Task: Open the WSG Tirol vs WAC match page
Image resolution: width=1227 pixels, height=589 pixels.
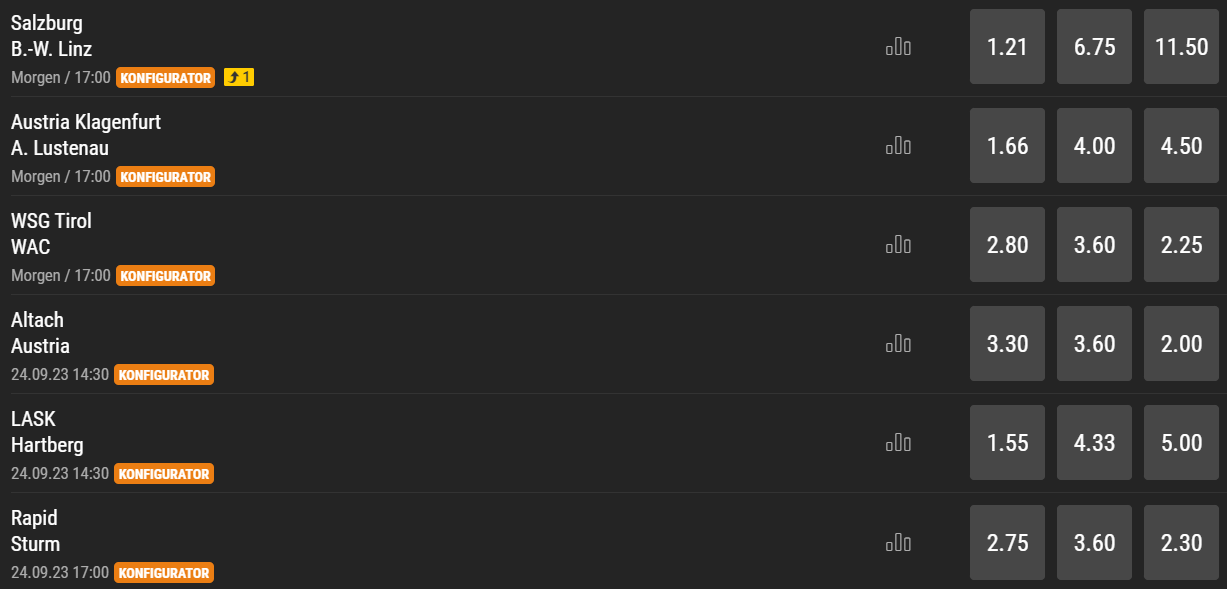Action: coord(51,233)
